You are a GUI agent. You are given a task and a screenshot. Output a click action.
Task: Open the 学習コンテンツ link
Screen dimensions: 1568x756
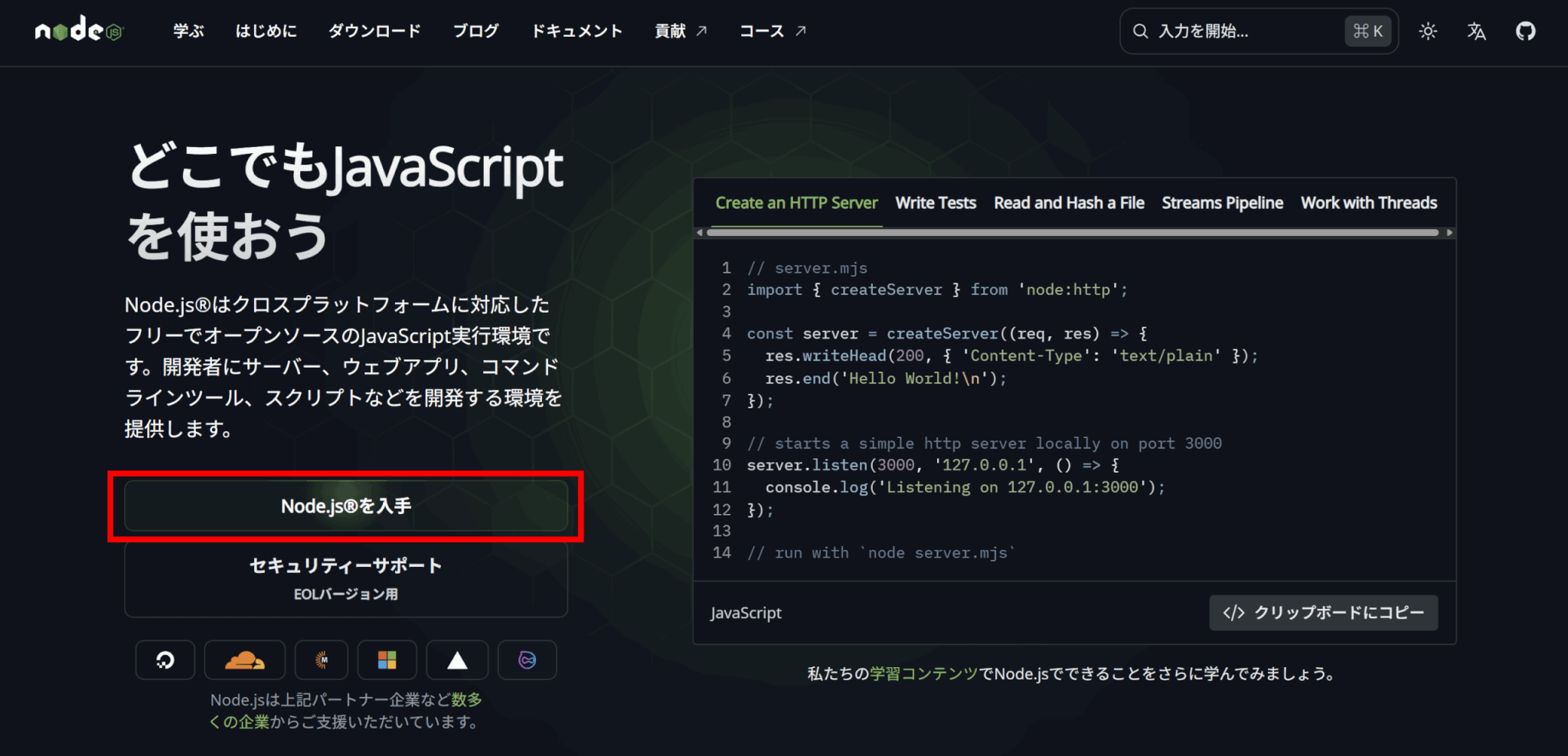pos(923,674)
